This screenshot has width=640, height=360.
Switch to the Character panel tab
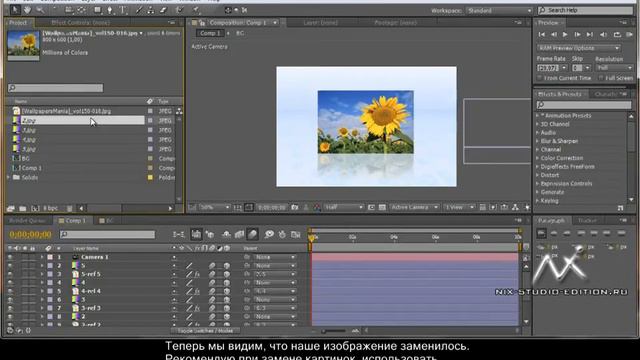(x=606, y=94)
